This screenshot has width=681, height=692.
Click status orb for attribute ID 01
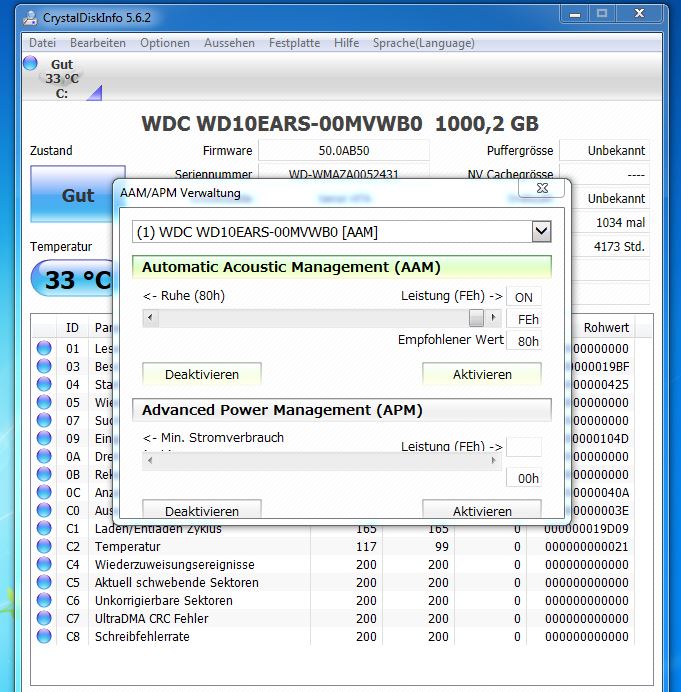(x=44, y=348)
